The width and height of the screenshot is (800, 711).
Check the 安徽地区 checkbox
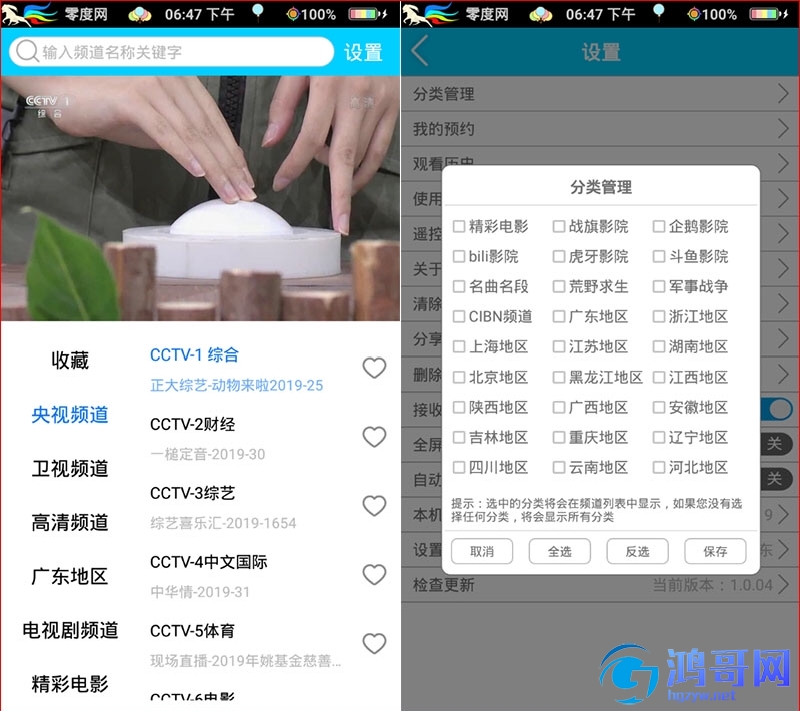click(x=659, y=407)
